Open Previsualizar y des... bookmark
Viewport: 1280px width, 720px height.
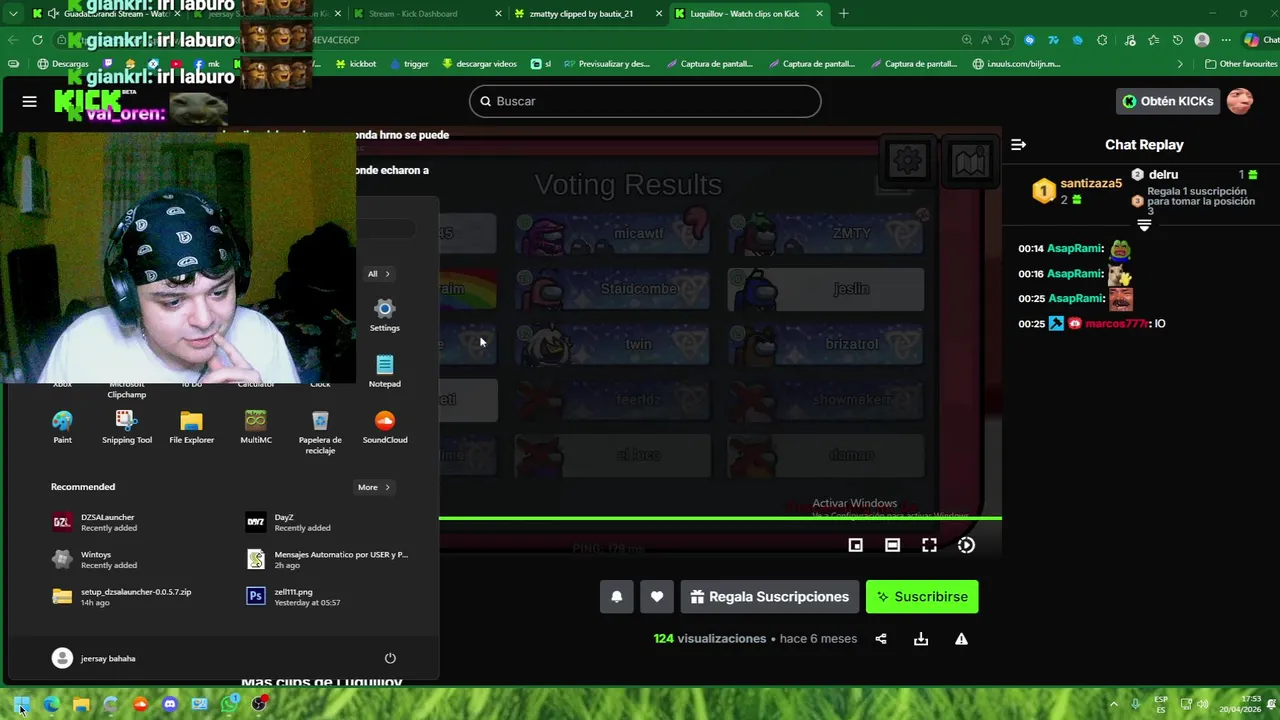tap(607, 64)
